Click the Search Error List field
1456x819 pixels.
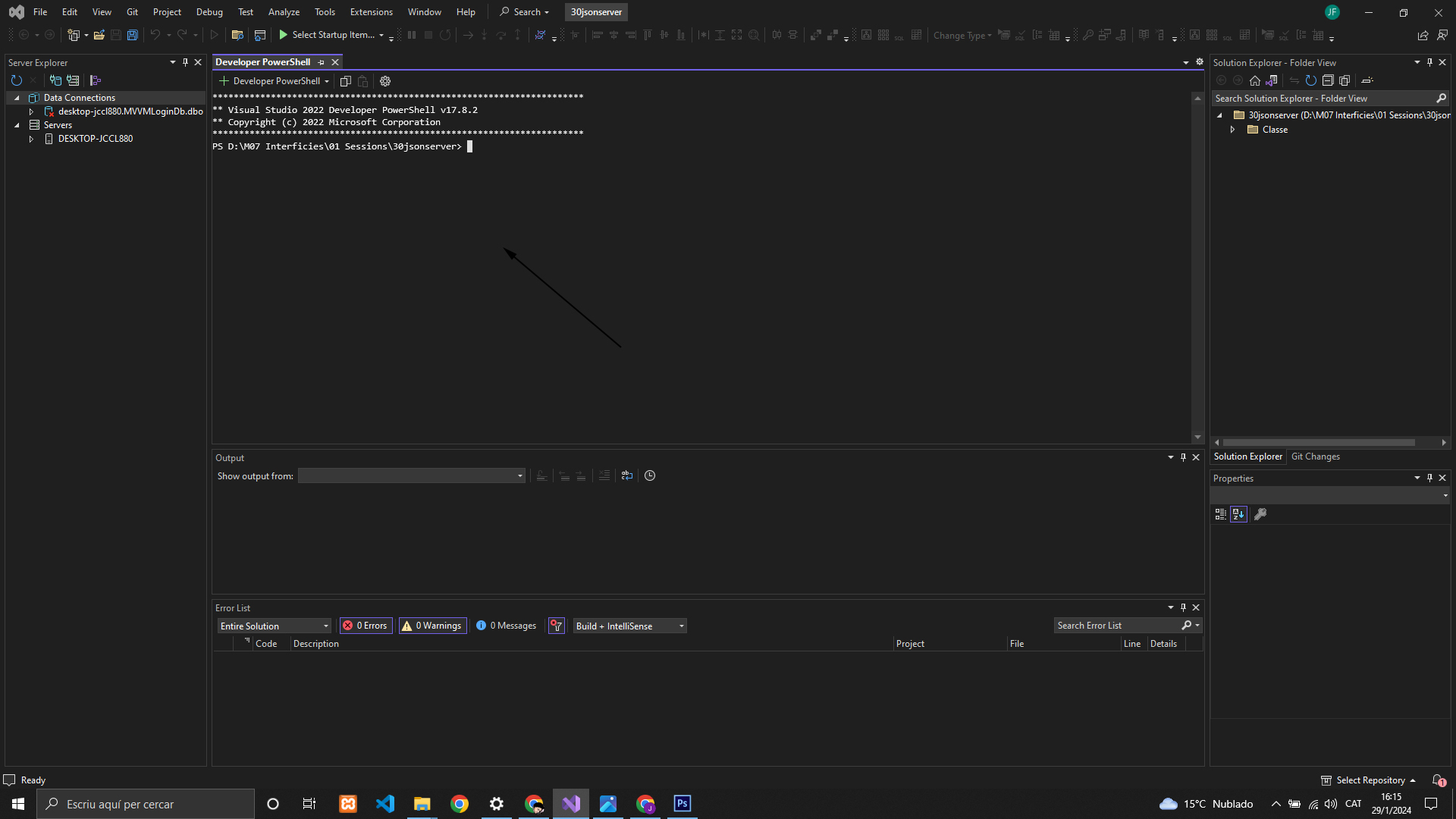tap(1115, 626)
